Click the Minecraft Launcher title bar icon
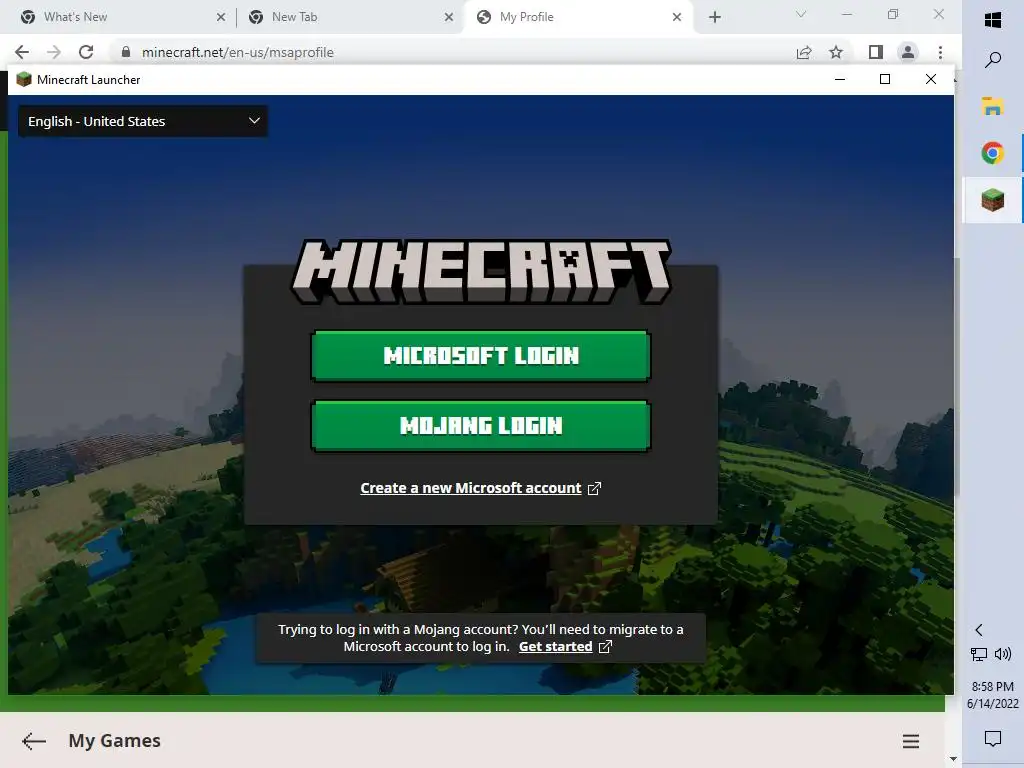Screen dimensions: 1024x768 (24, 79)
